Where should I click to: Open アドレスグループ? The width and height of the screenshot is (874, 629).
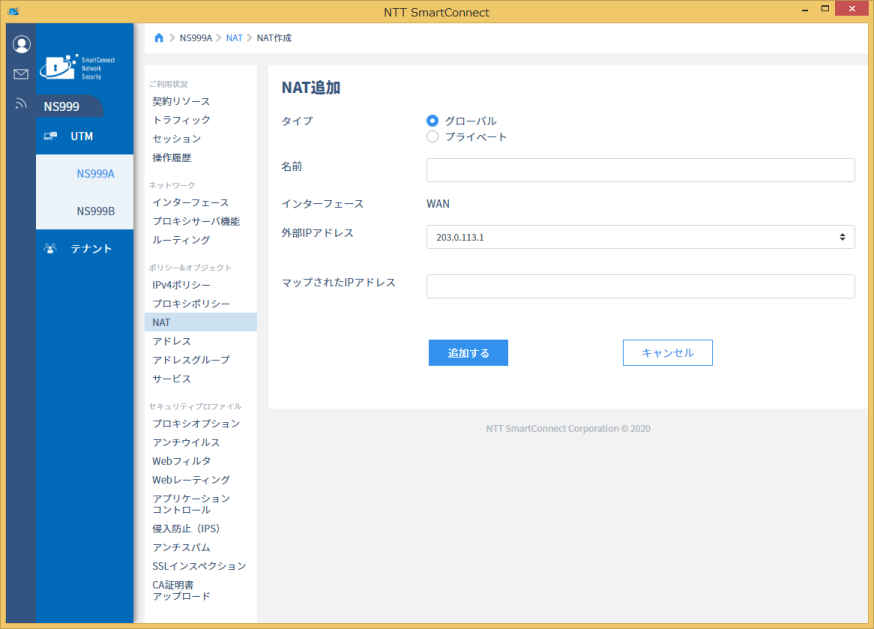(x=191, y=360)
